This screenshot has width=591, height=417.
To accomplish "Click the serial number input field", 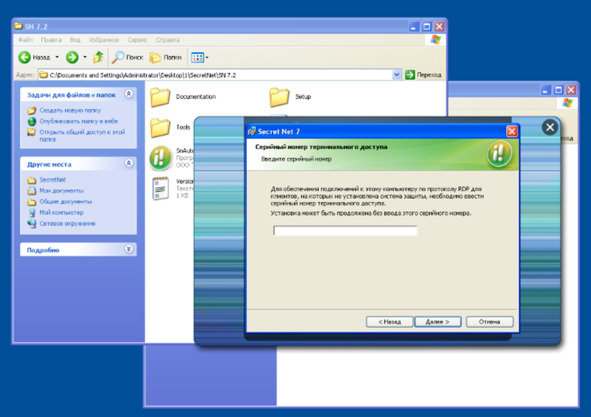I will tap(345, 230).
